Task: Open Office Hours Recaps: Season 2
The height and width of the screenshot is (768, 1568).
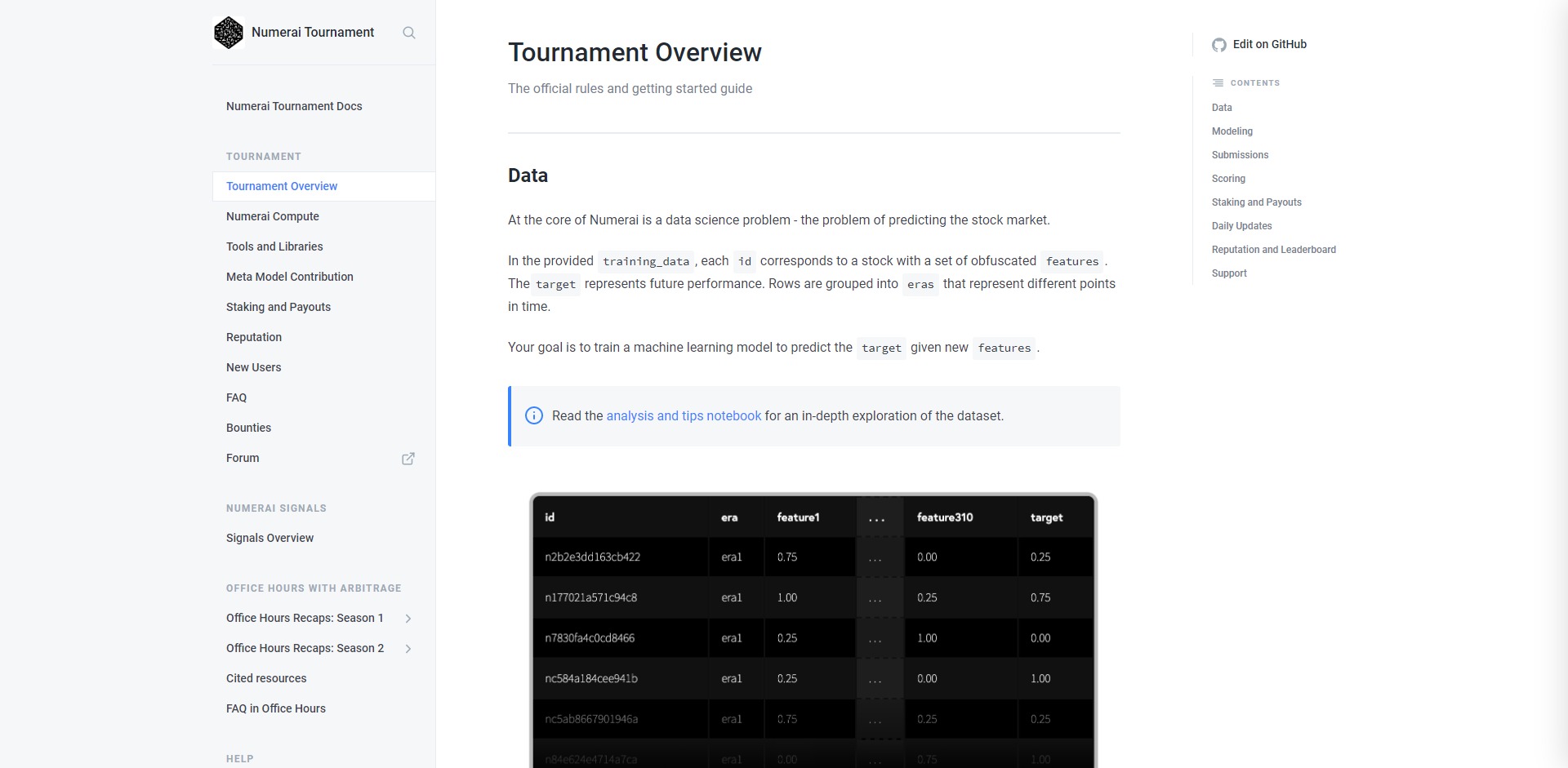Action: click(x=305, y=648)
